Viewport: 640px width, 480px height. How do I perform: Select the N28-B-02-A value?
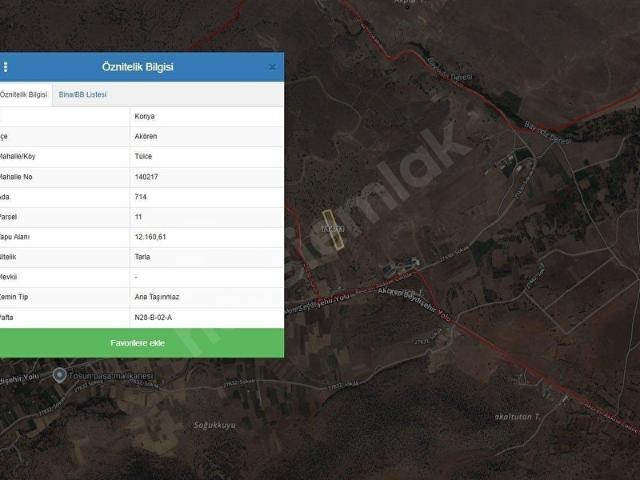click(x=153, y=317)
